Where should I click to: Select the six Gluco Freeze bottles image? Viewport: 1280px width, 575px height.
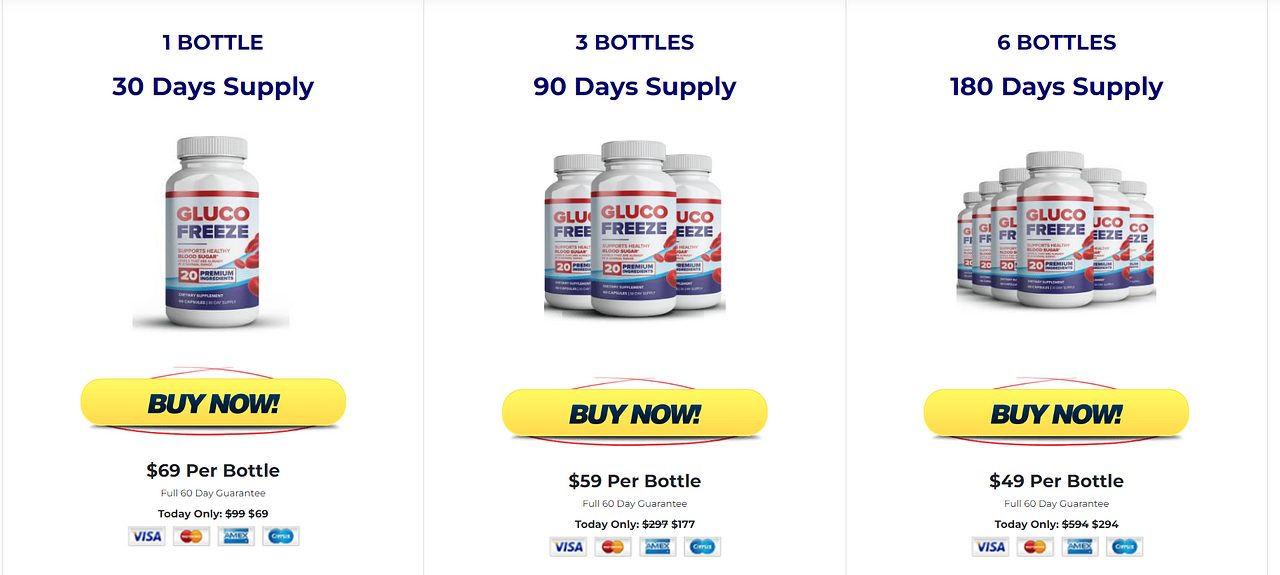1056,227
